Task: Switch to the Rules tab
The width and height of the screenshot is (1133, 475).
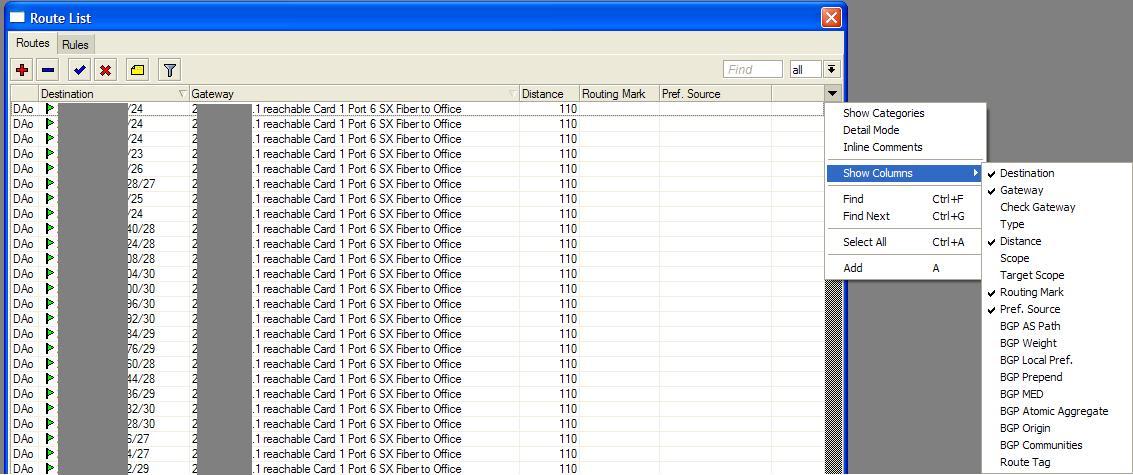Action: 75,45
